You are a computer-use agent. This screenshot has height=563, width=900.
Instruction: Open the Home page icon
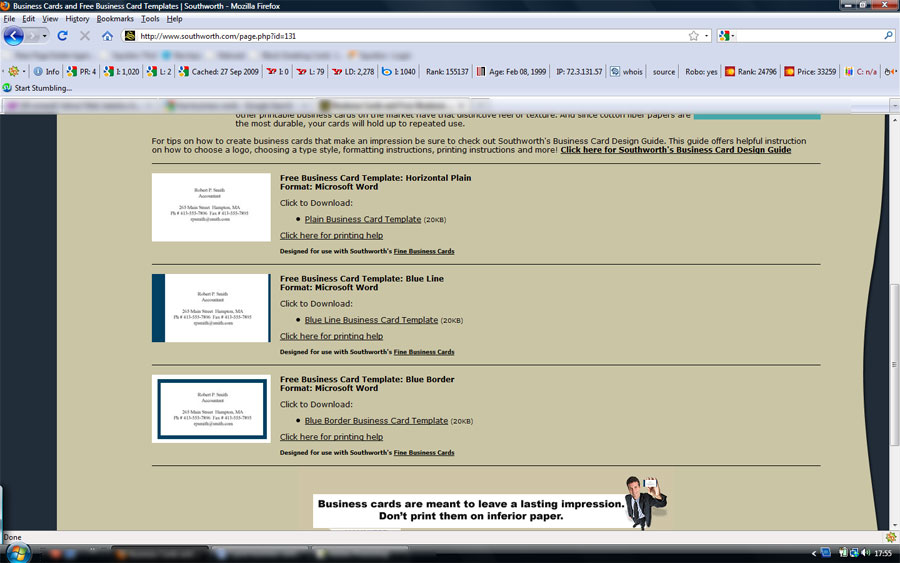click(x=107, y=36)
